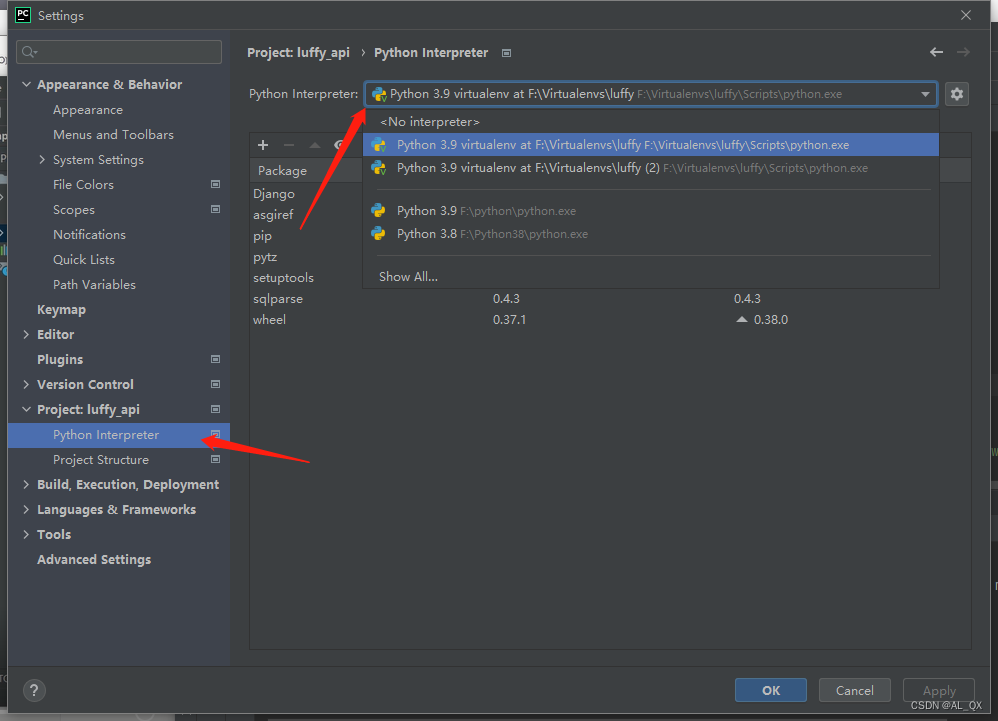Select the pip package row
The image size is (998, 721).
pyautogui.click(x=262, y=235)
